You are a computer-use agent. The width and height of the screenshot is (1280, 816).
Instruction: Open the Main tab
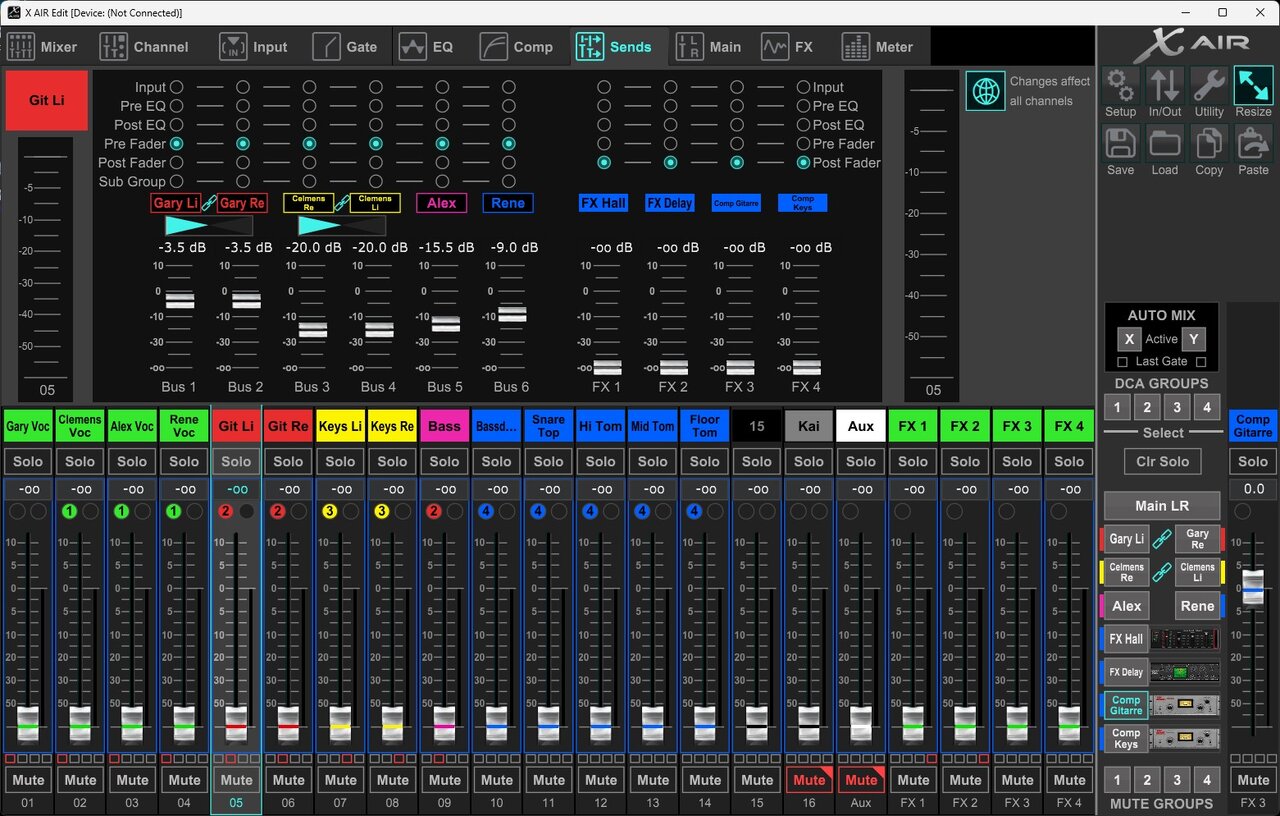(709, 47)
